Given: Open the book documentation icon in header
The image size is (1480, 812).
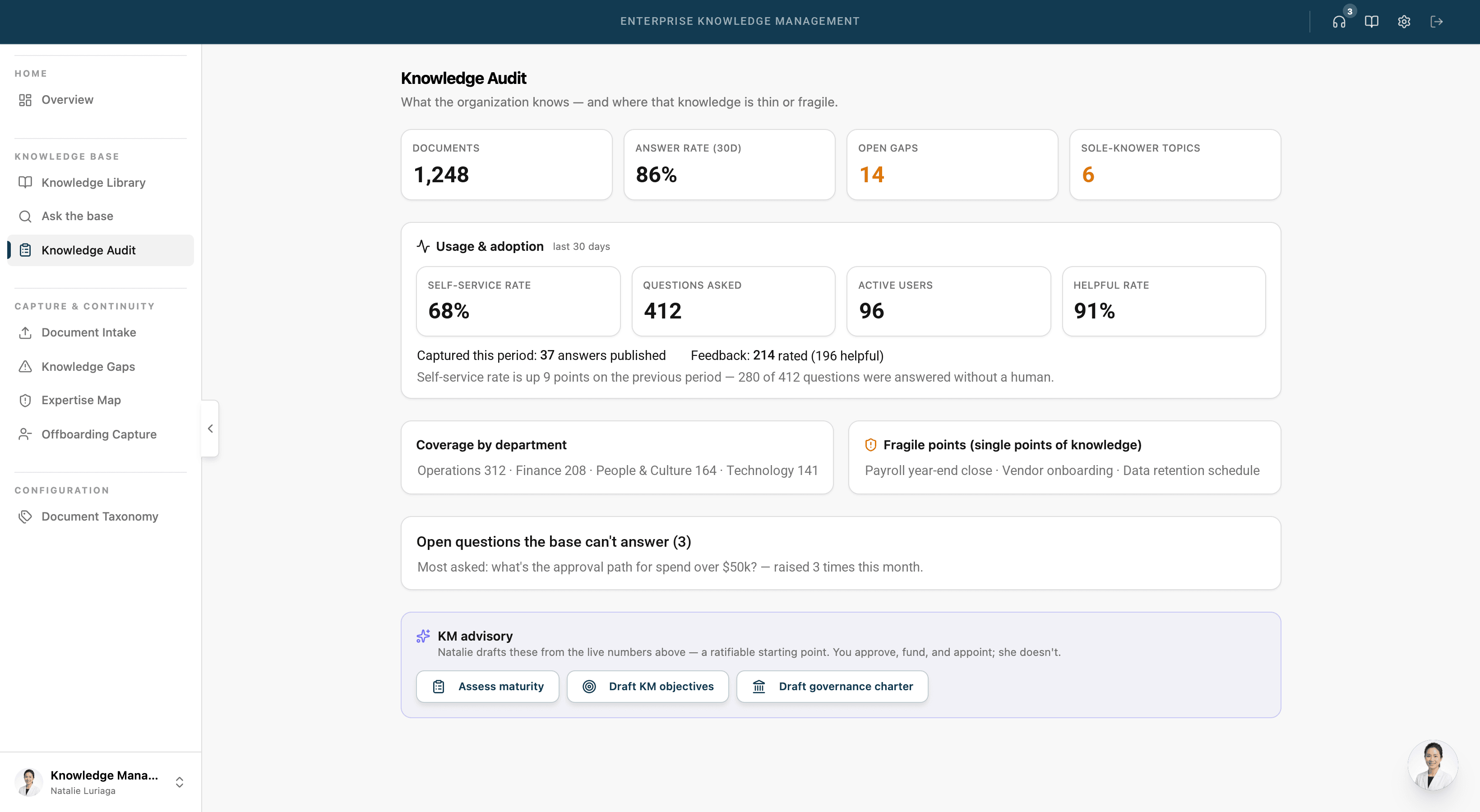Looking at the screenshot, I should click(x=1371, y=22).
